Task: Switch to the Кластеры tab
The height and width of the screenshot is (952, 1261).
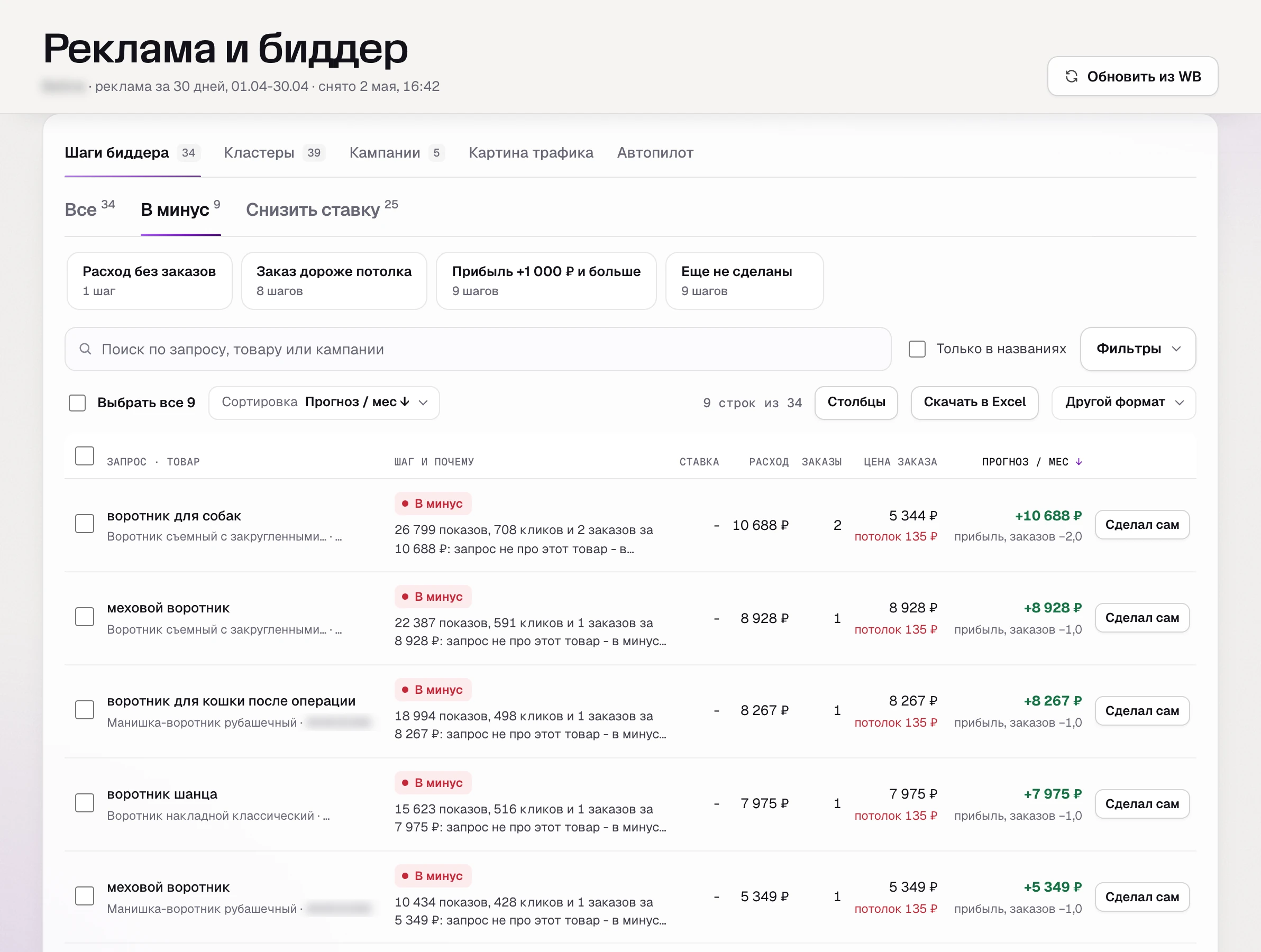Action: click(273, 153)
